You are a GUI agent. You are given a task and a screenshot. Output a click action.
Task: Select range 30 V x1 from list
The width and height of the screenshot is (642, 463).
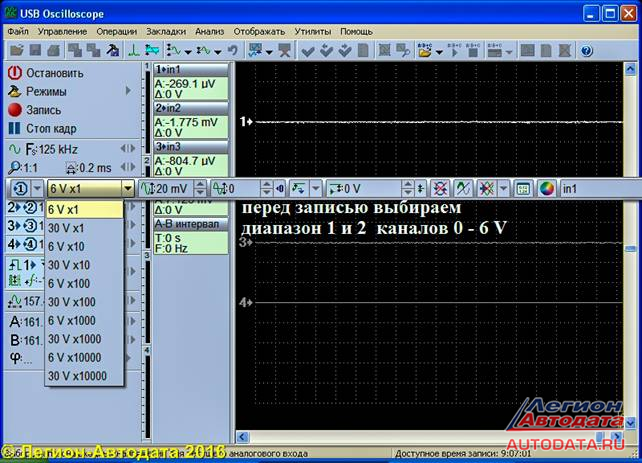pyautogui.click(x=84, y=228)
